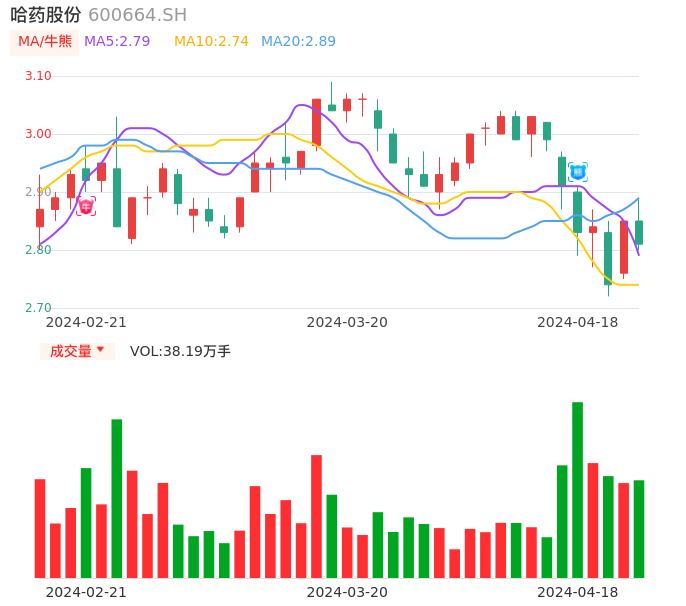Click the last green candlestick on the right
The width and height of the screenshot is (686, 606).
tap(639, 233)
